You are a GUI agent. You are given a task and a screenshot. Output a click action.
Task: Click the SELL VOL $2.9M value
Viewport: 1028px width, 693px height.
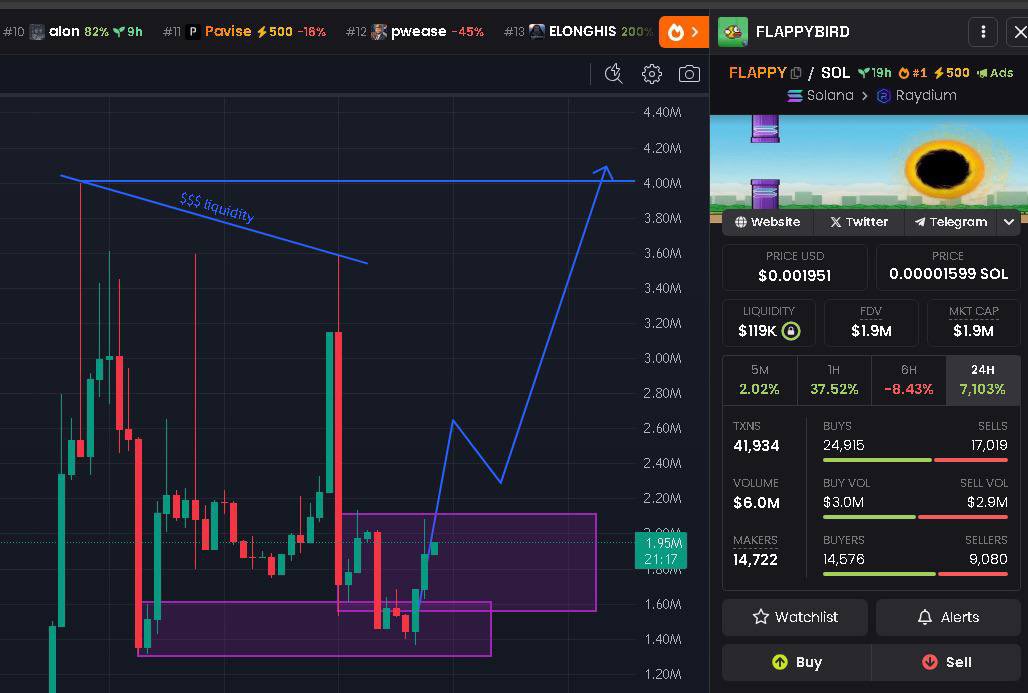point(987,503)
